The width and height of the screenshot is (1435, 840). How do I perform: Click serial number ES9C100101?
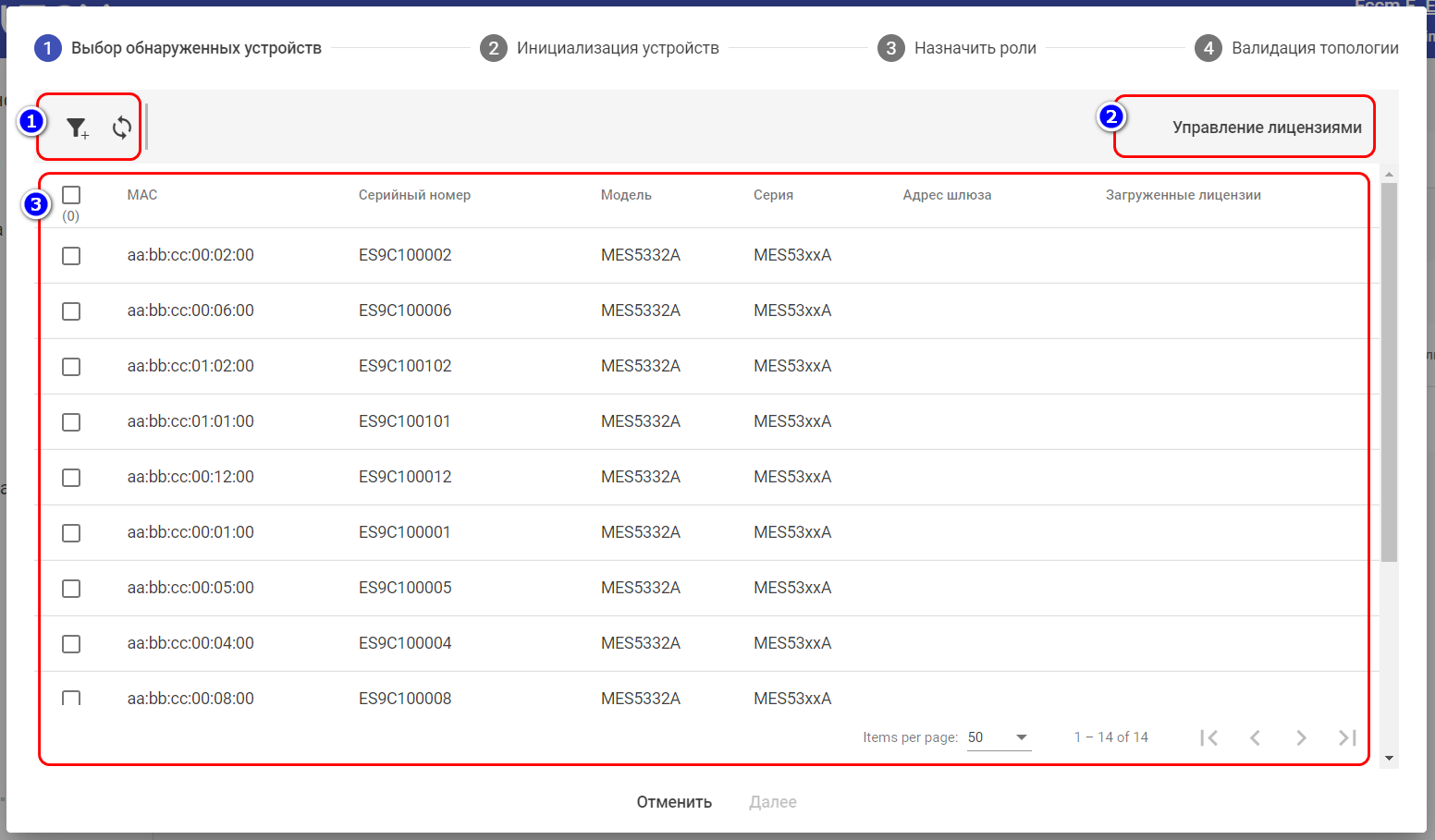pyautogui.click(x=405, y=421)
